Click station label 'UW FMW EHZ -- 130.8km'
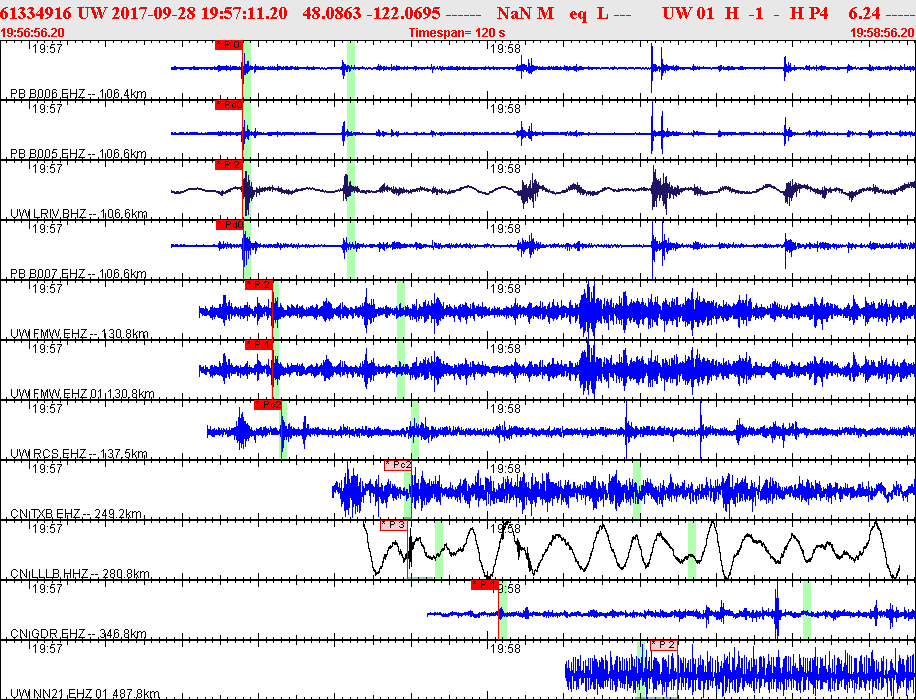Viewport: 916px width, 700px height. click(79, 334)
